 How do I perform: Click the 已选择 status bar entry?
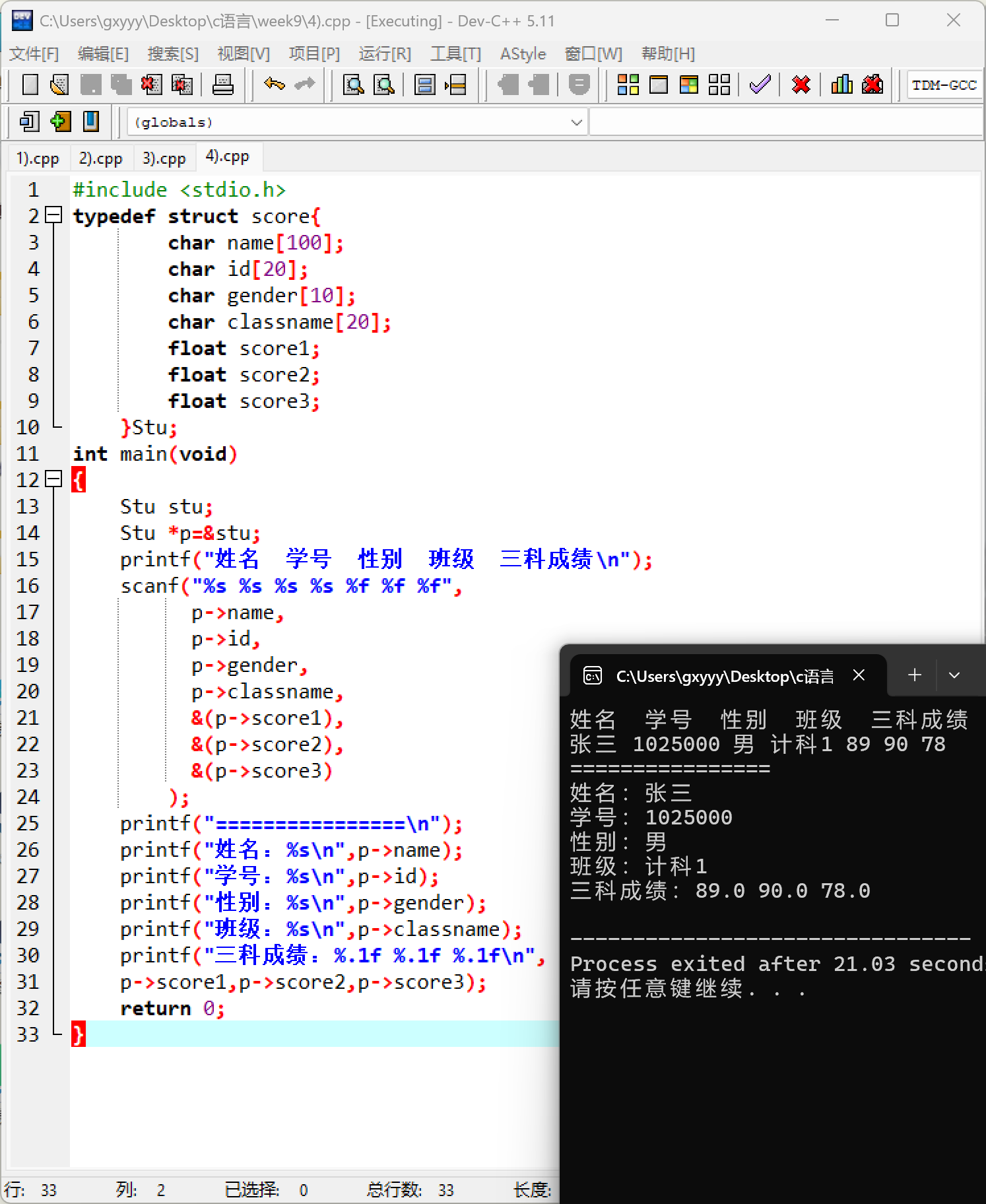(x=266, y=1189)
